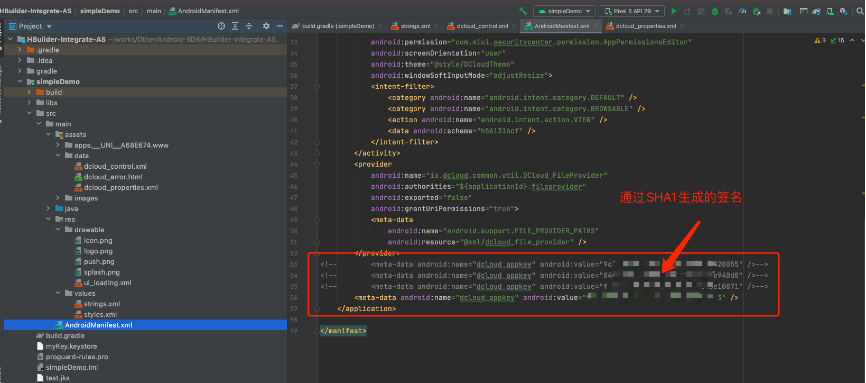The width and height of the screenshot is (866, 383).
Task: Click Apply Changes and Restart Activity icon
Action: click(687, 11)
